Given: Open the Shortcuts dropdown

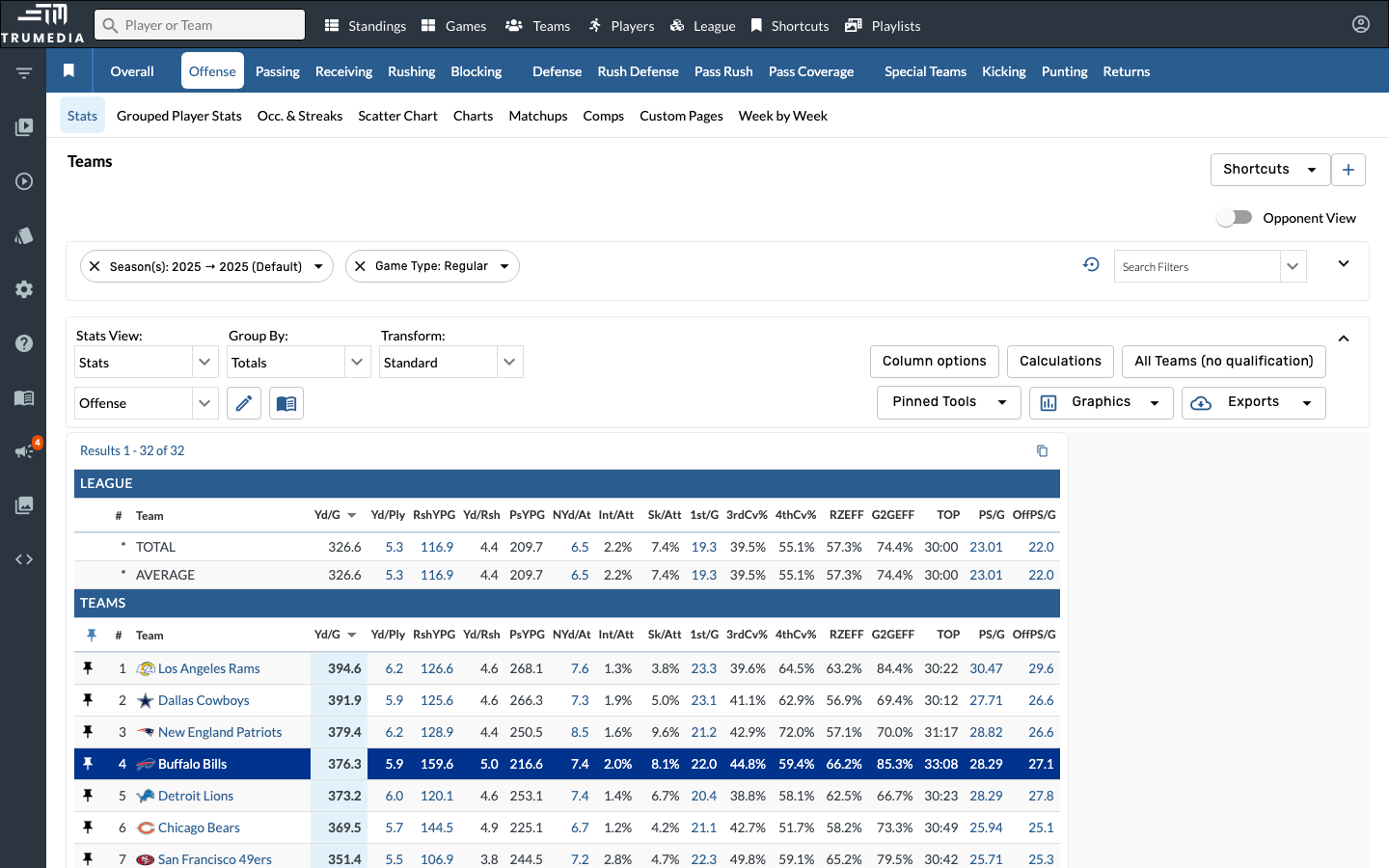Looking at the screenshot, I should point(1270,170).
